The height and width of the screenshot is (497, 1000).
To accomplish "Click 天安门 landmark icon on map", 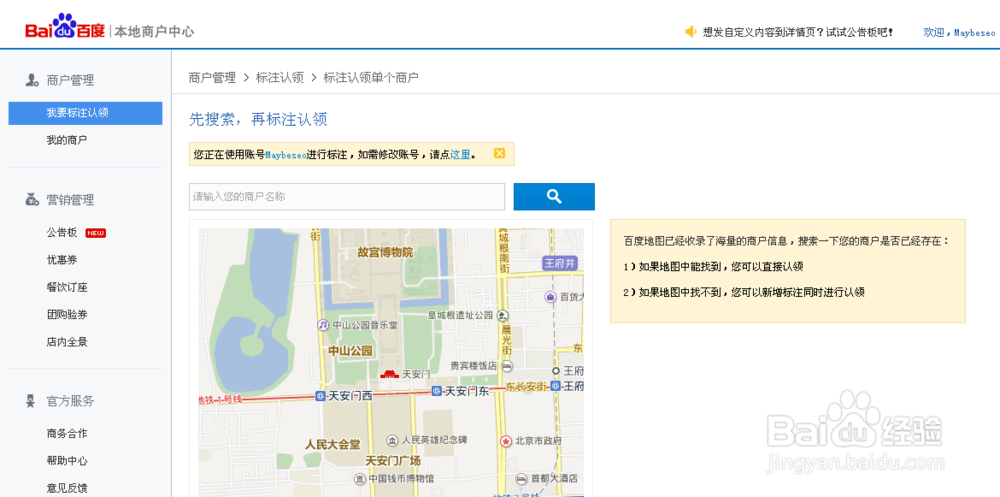I will click(389, 373).
